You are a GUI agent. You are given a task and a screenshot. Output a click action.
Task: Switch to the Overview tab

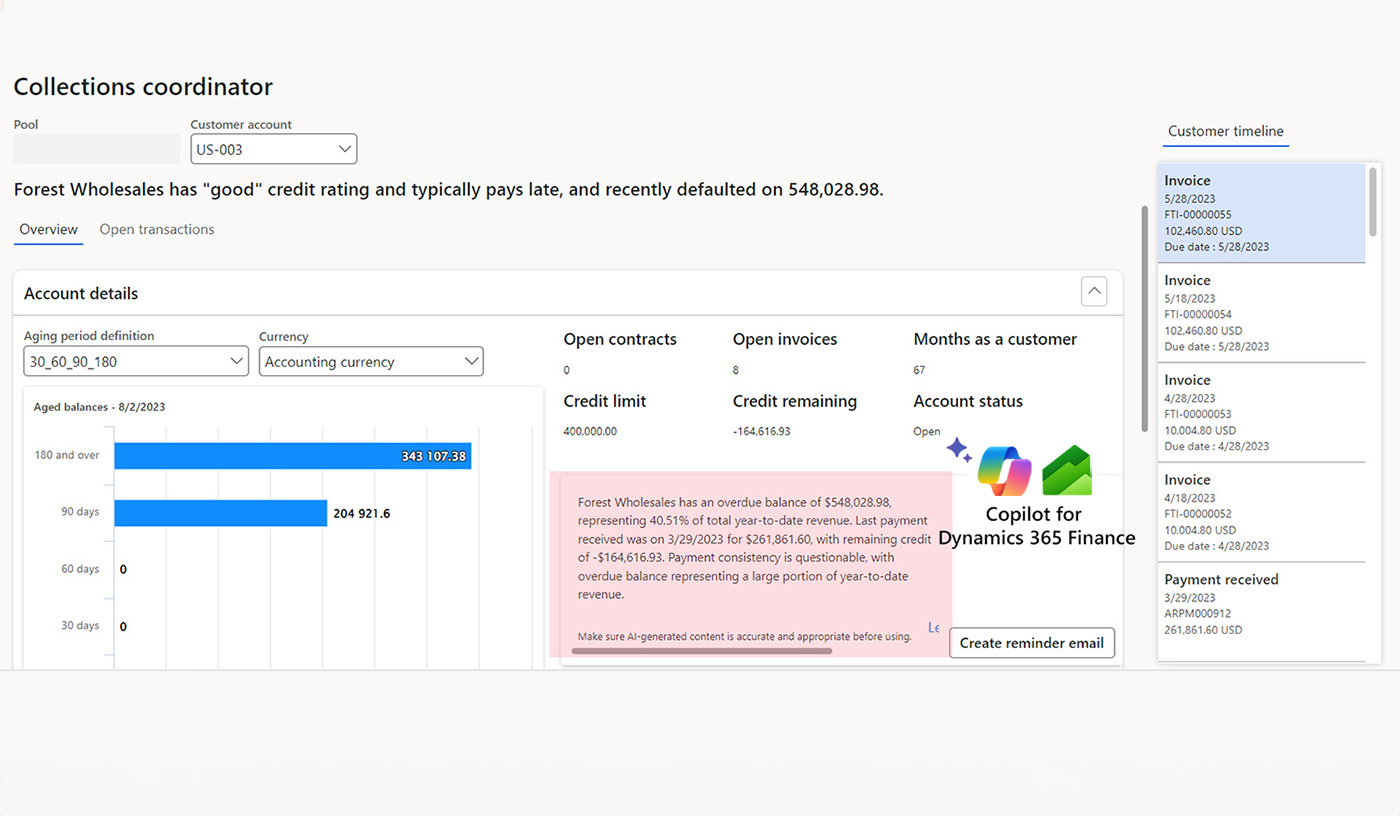pyautogui.click(x=49, y=229)
